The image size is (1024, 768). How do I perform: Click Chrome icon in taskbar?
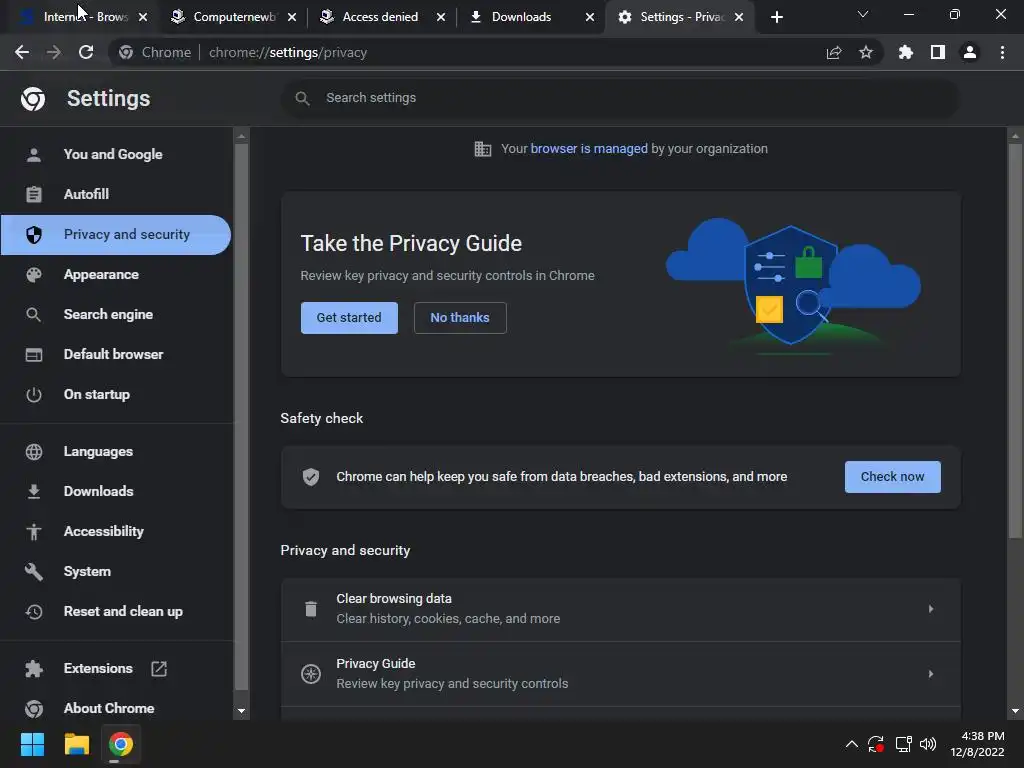point(121,744)
